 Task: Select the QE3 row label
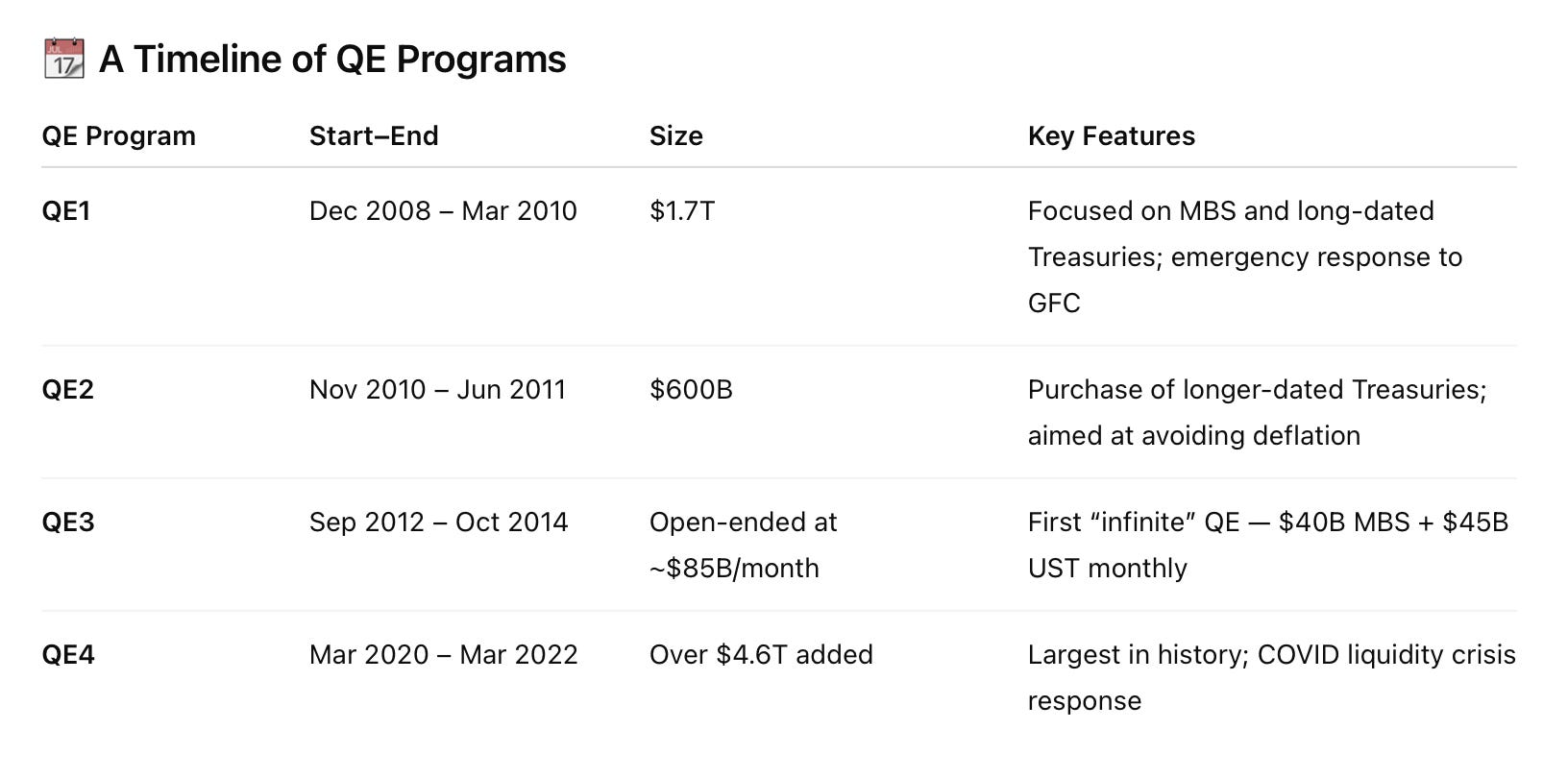pos(68,523)
